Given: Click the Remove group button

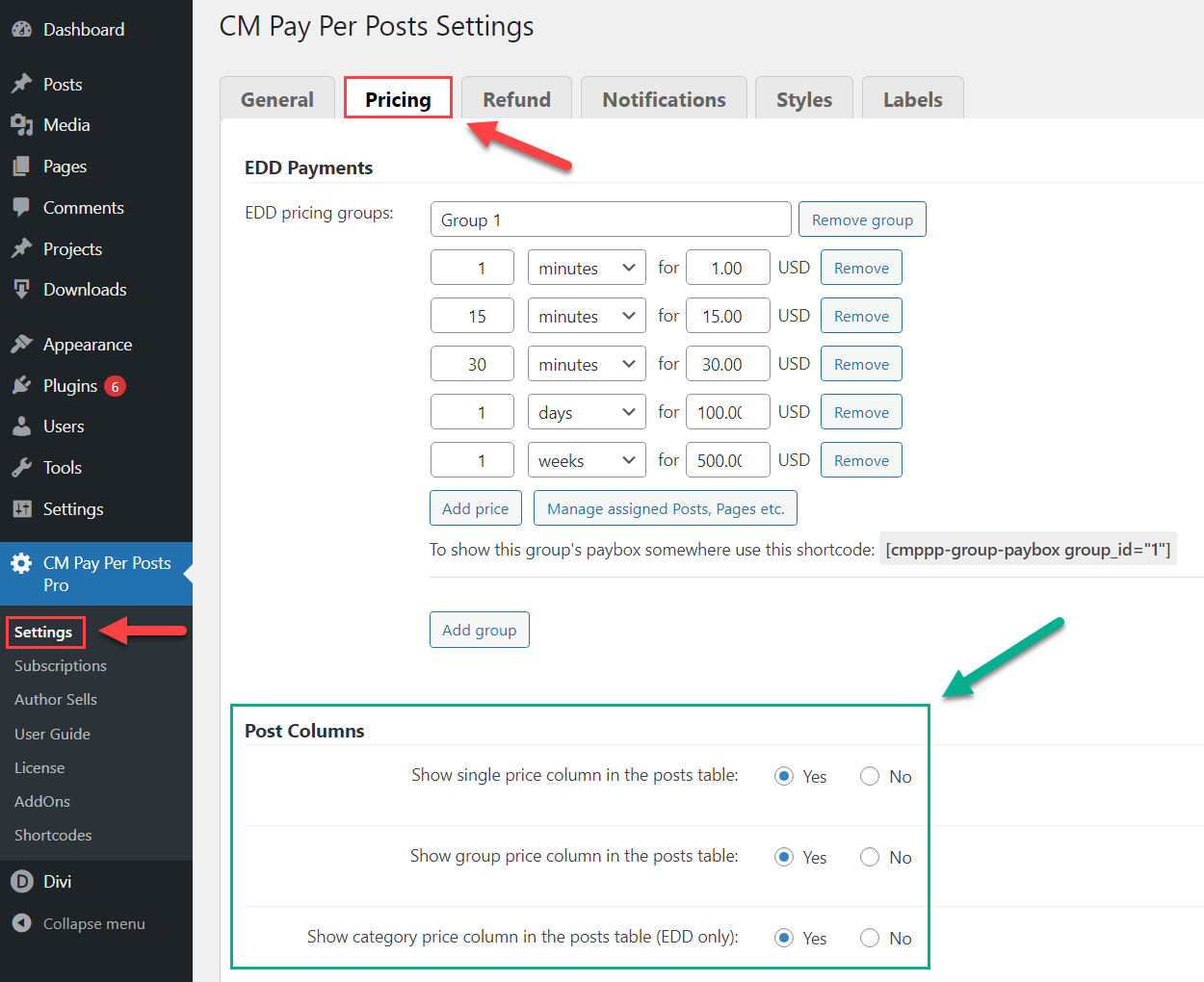Looking at the screenshot, I should pos(862,220).
